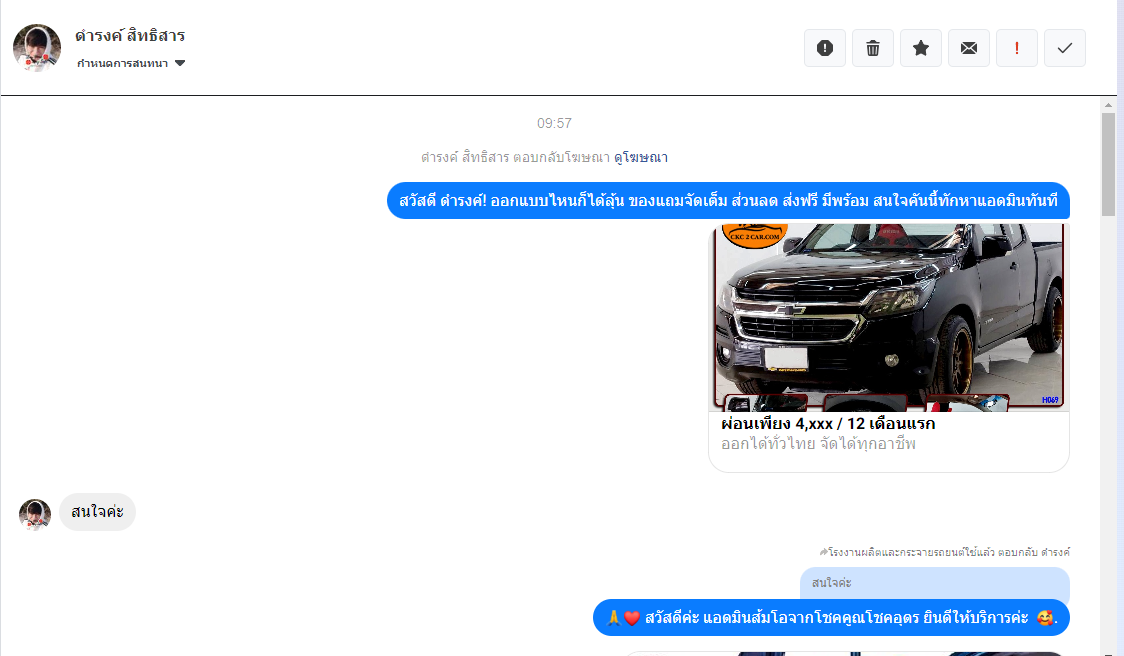Mark conversation done with checkmark icon
The image size is (1124, 656).
(1065, 48)
